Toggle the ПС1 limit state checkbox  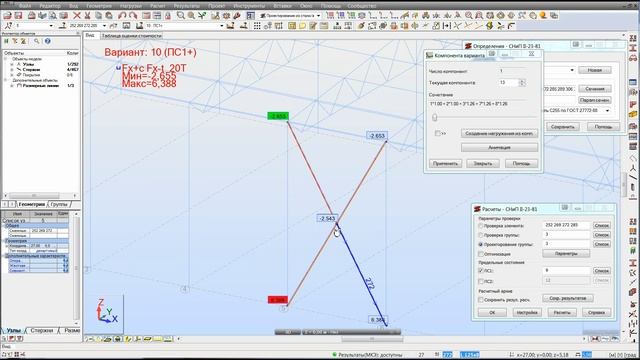[481, 271]
